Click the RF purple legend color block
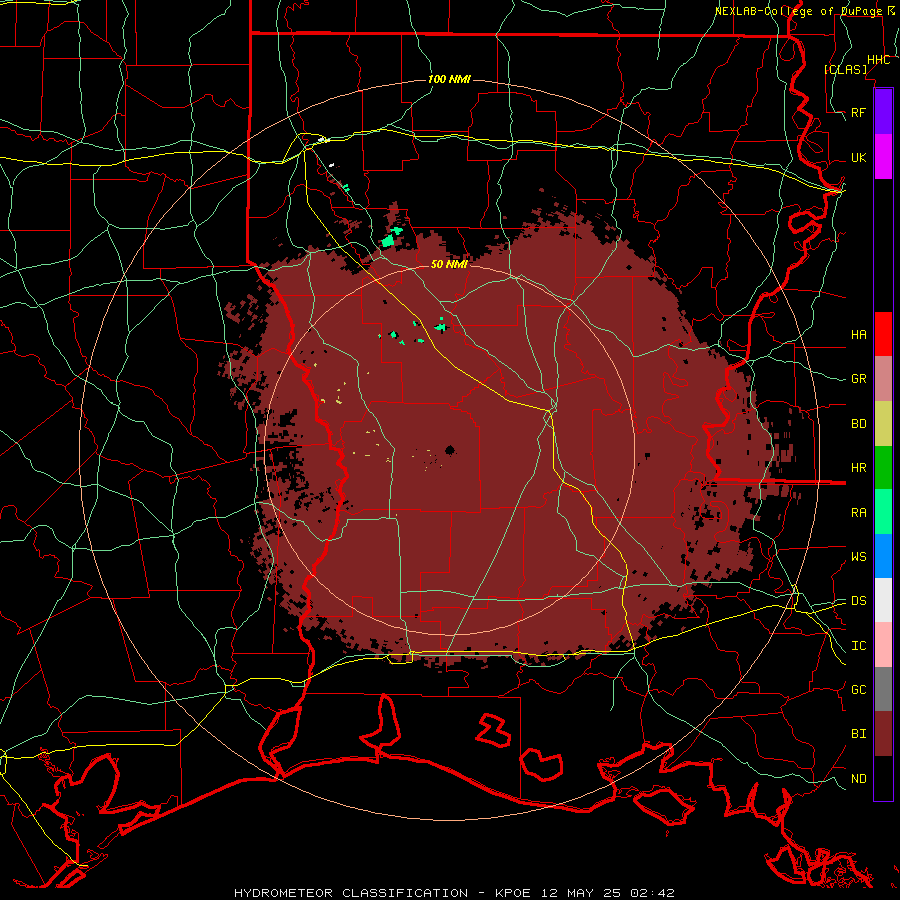The width and height of the screenshot is (900, 900). point(883,112)
